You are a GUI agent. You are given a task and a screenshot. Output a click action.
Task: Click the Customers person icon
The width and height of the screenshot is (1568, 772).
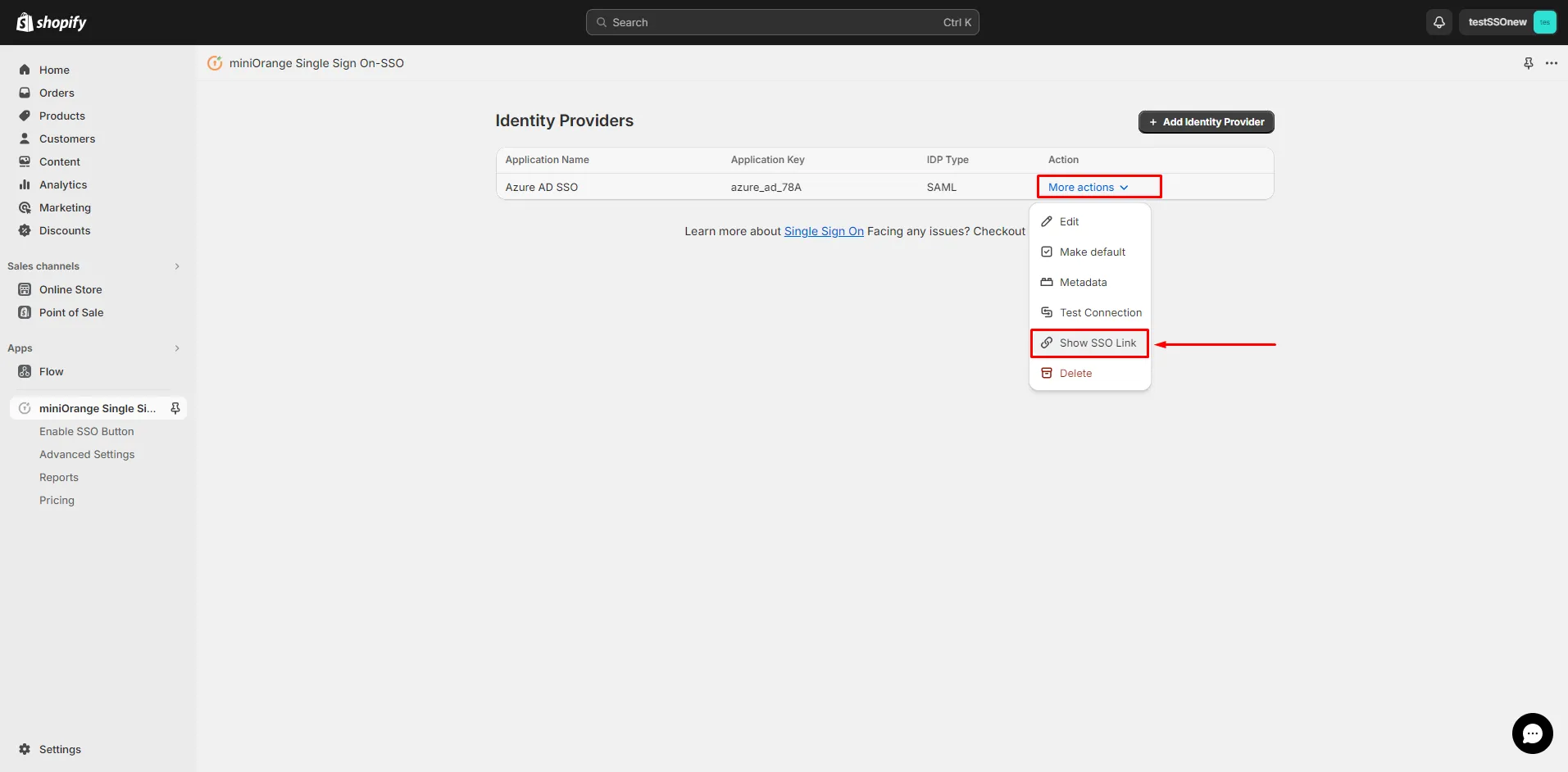25,139
